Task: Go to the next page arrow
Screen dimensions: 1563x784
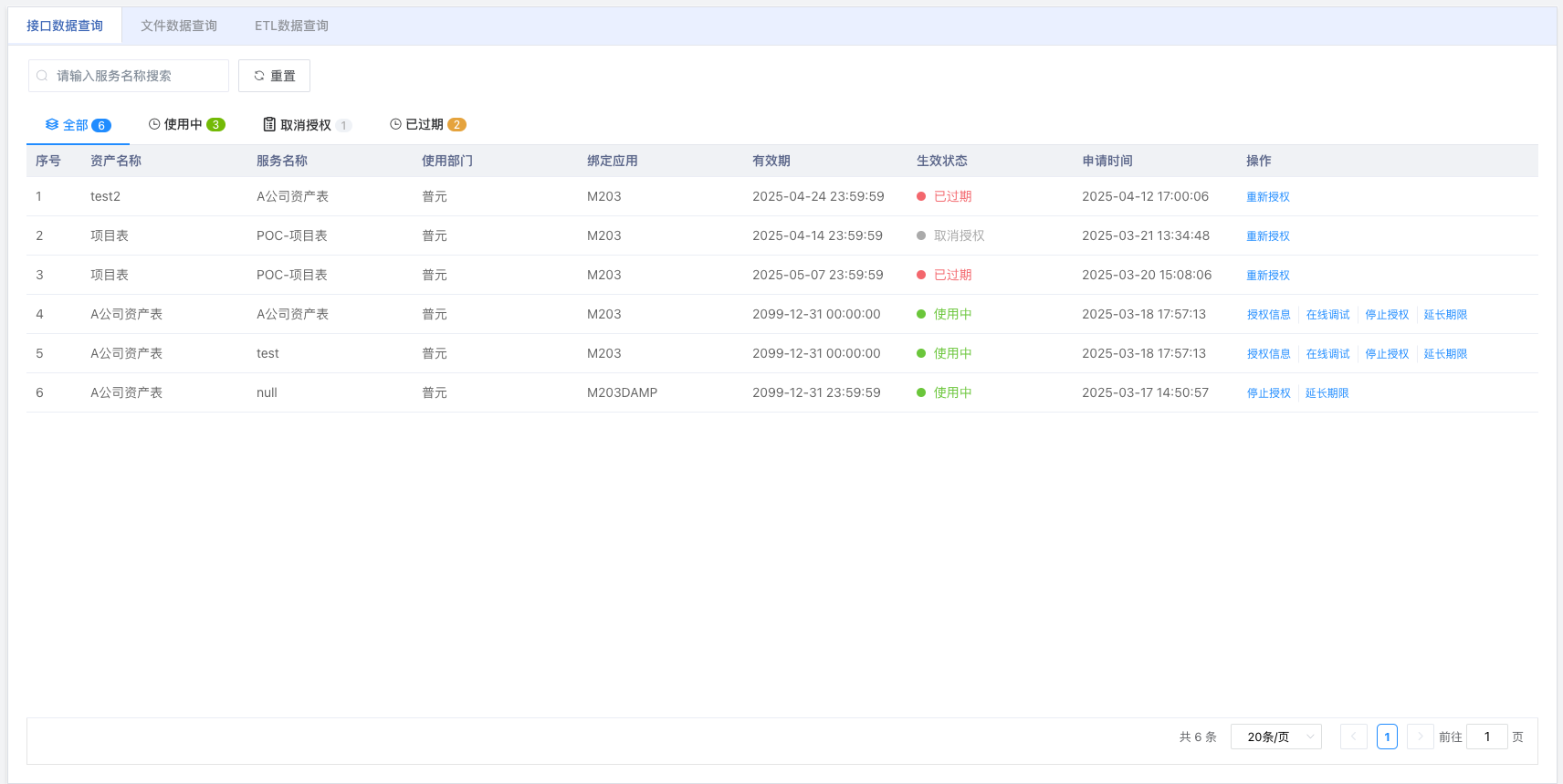Action: [1420, 737]
